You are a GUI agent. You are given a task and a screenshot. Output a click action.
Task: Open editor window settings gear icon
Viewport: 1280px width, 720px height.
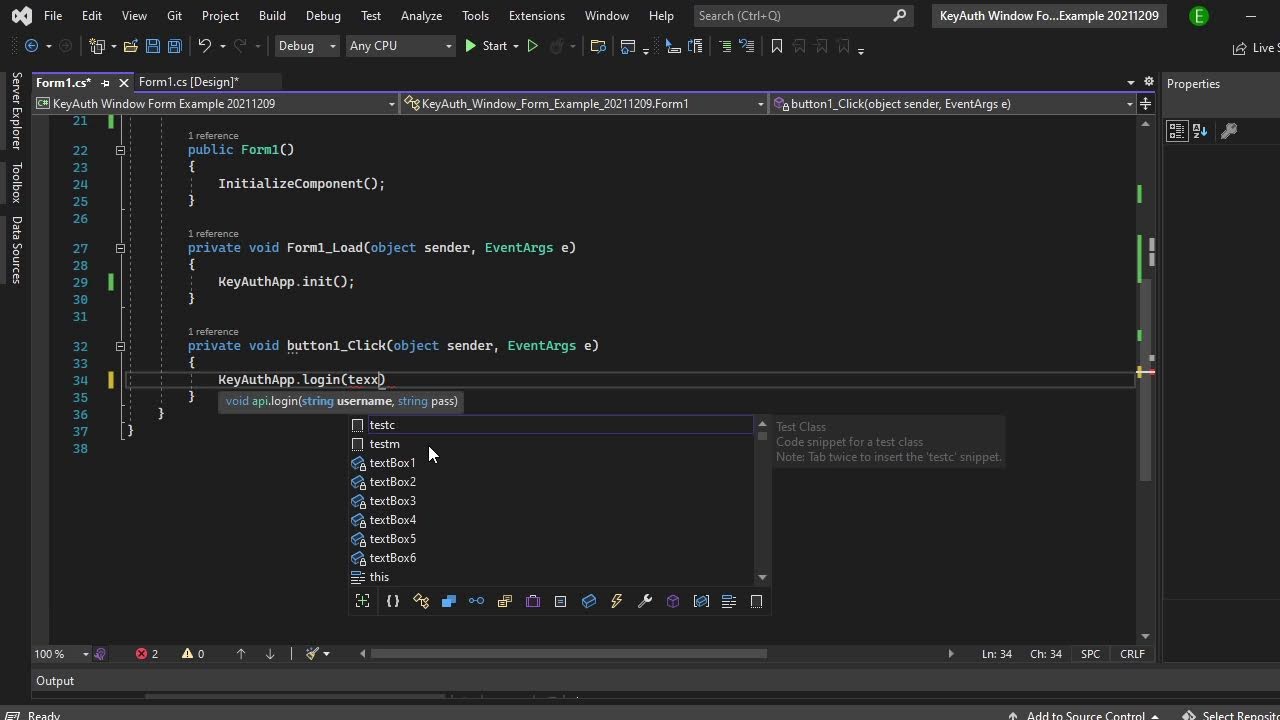(x=1149, y=82)
